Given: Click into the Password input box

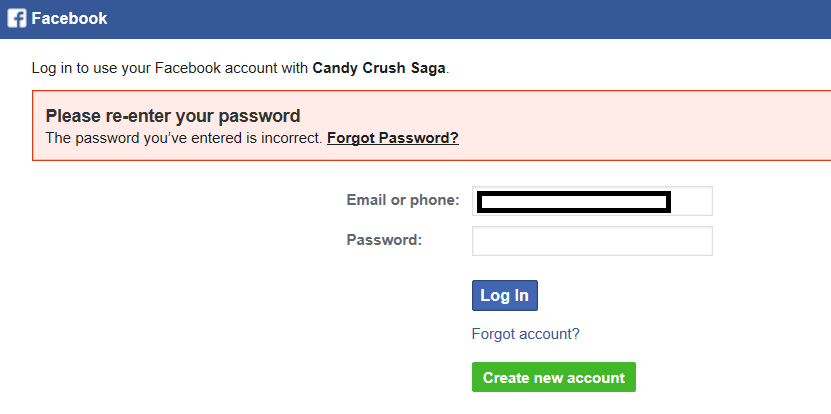Looking at the screenshot, I should pyautogui.click(x=592, y=241).
